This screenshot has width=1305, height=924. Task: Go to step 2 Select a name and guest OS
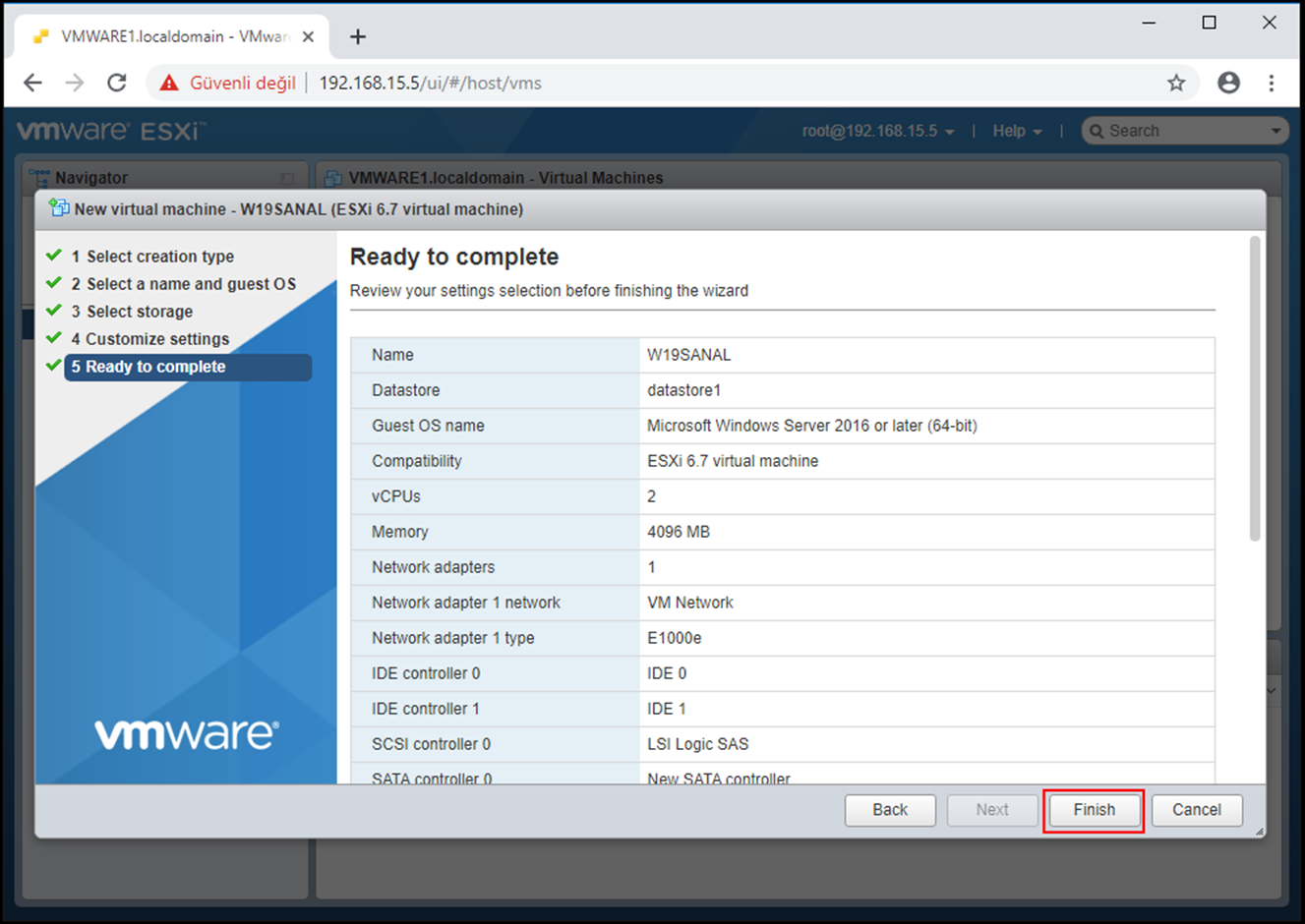click(183, 284)
